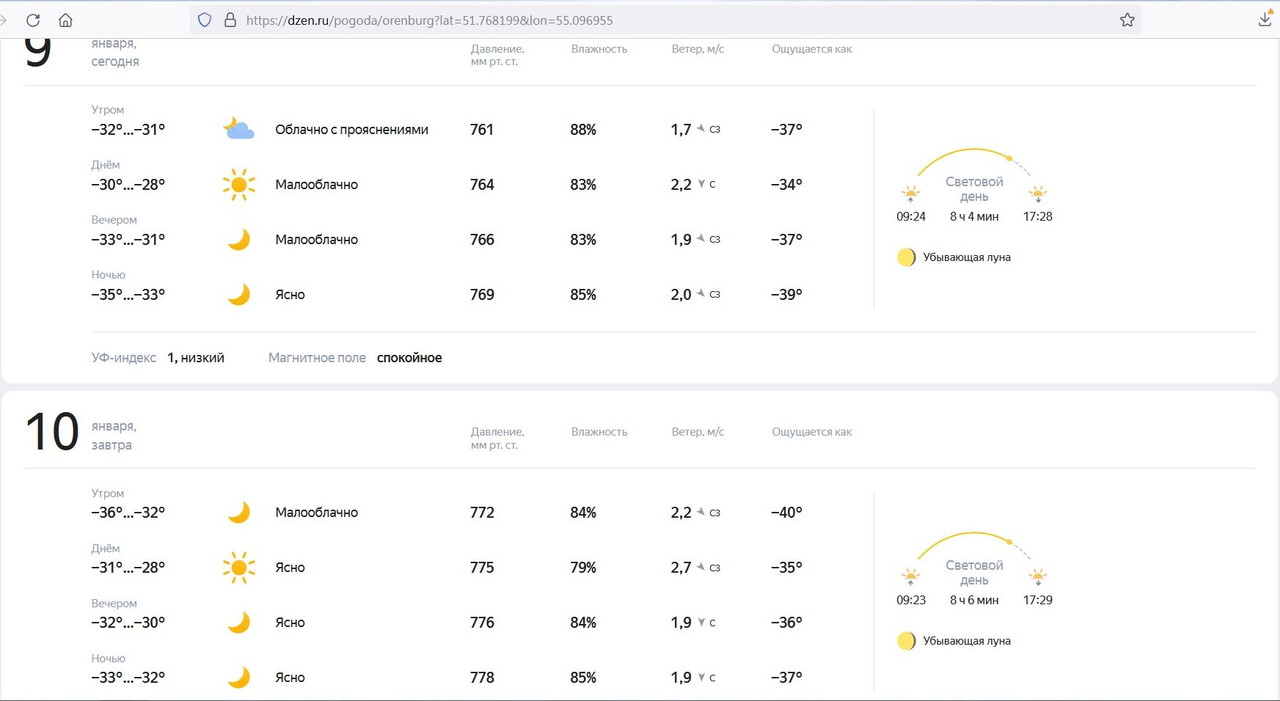
Task: Show site security padlock info
Action: tap(230, 20)
